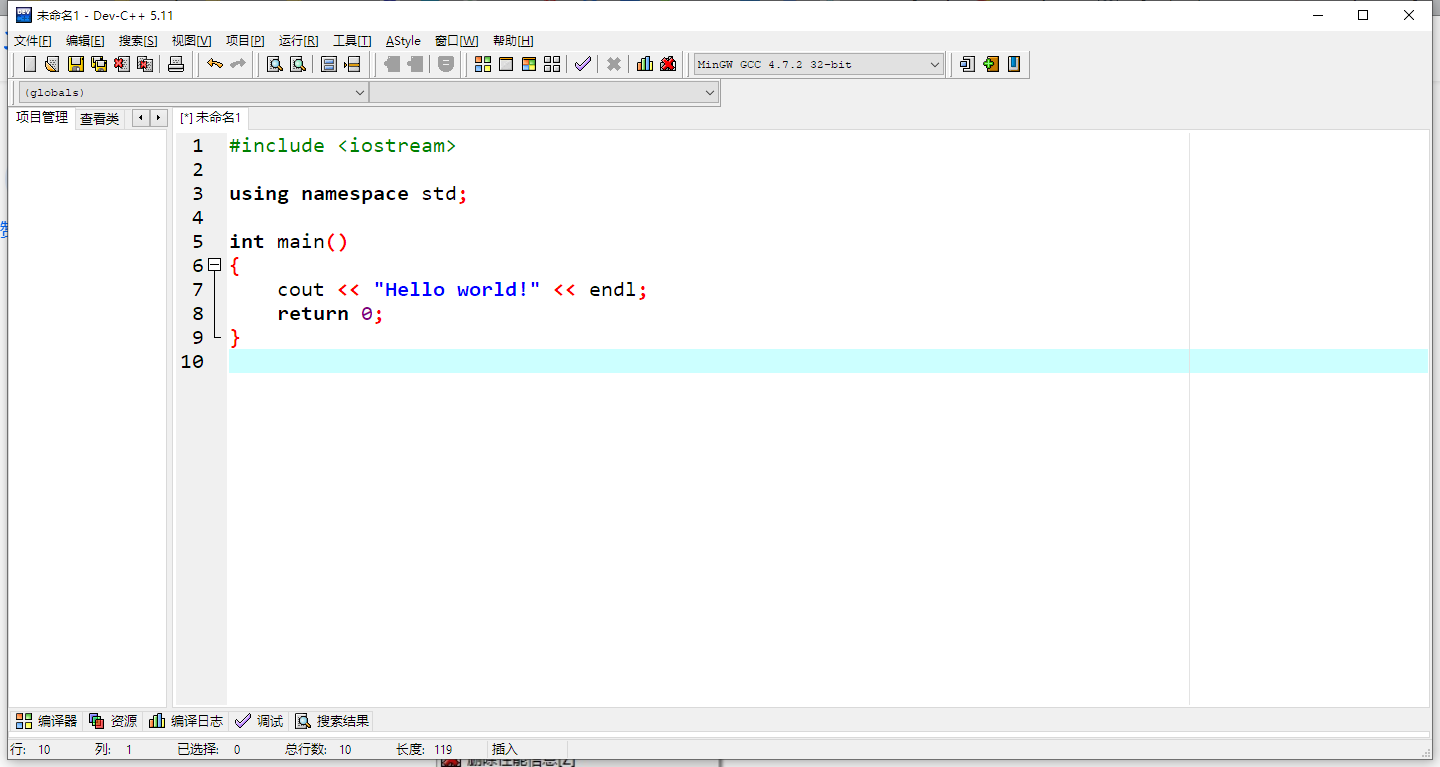The image size is (1440, 767).
Task: Switch to the 查看类 sidebar tab
Action: point(99,119)
